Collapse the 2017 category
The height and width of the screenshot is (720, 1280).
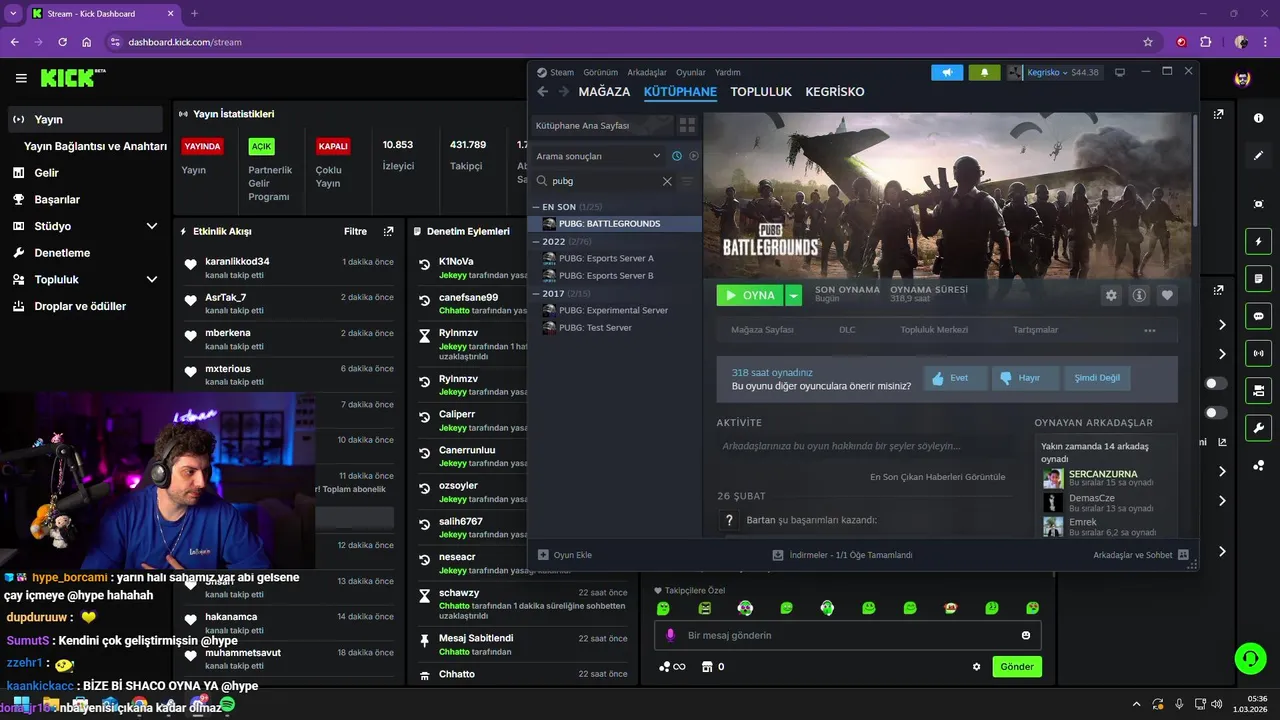point(536,294)
